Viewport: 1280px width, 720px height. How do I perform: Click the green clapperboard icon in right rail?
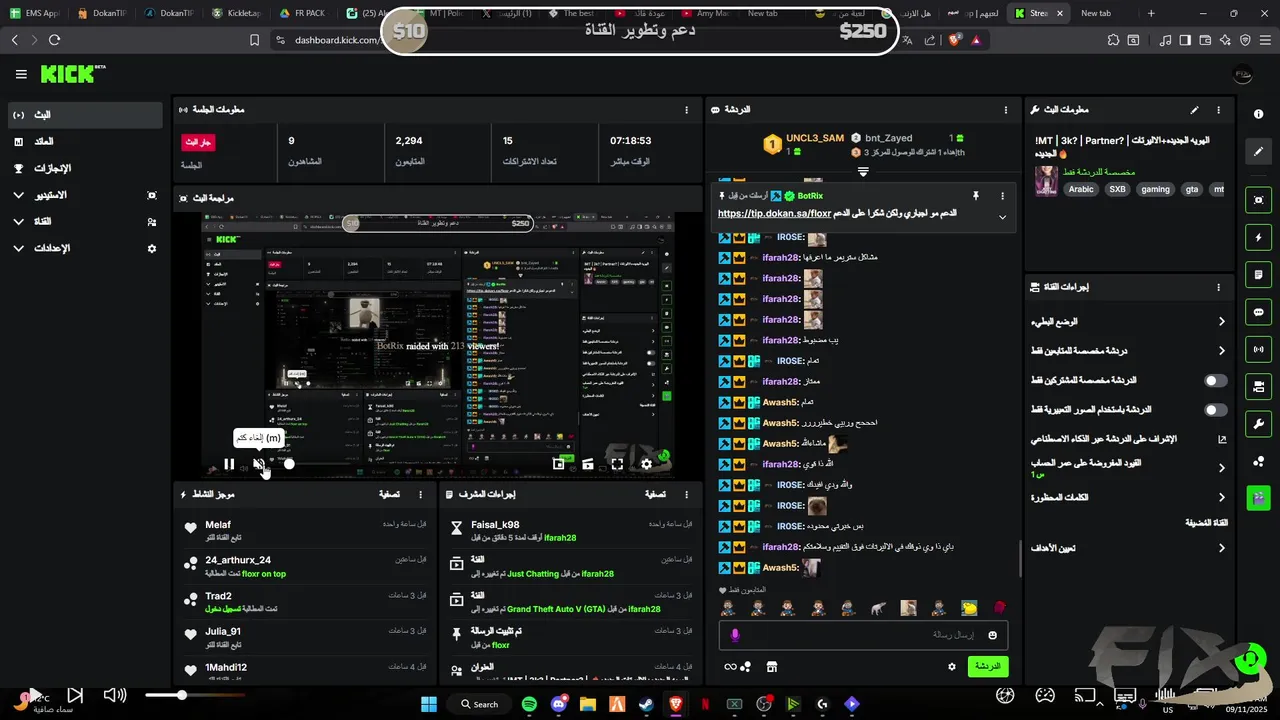click(x=1259, y=497)
